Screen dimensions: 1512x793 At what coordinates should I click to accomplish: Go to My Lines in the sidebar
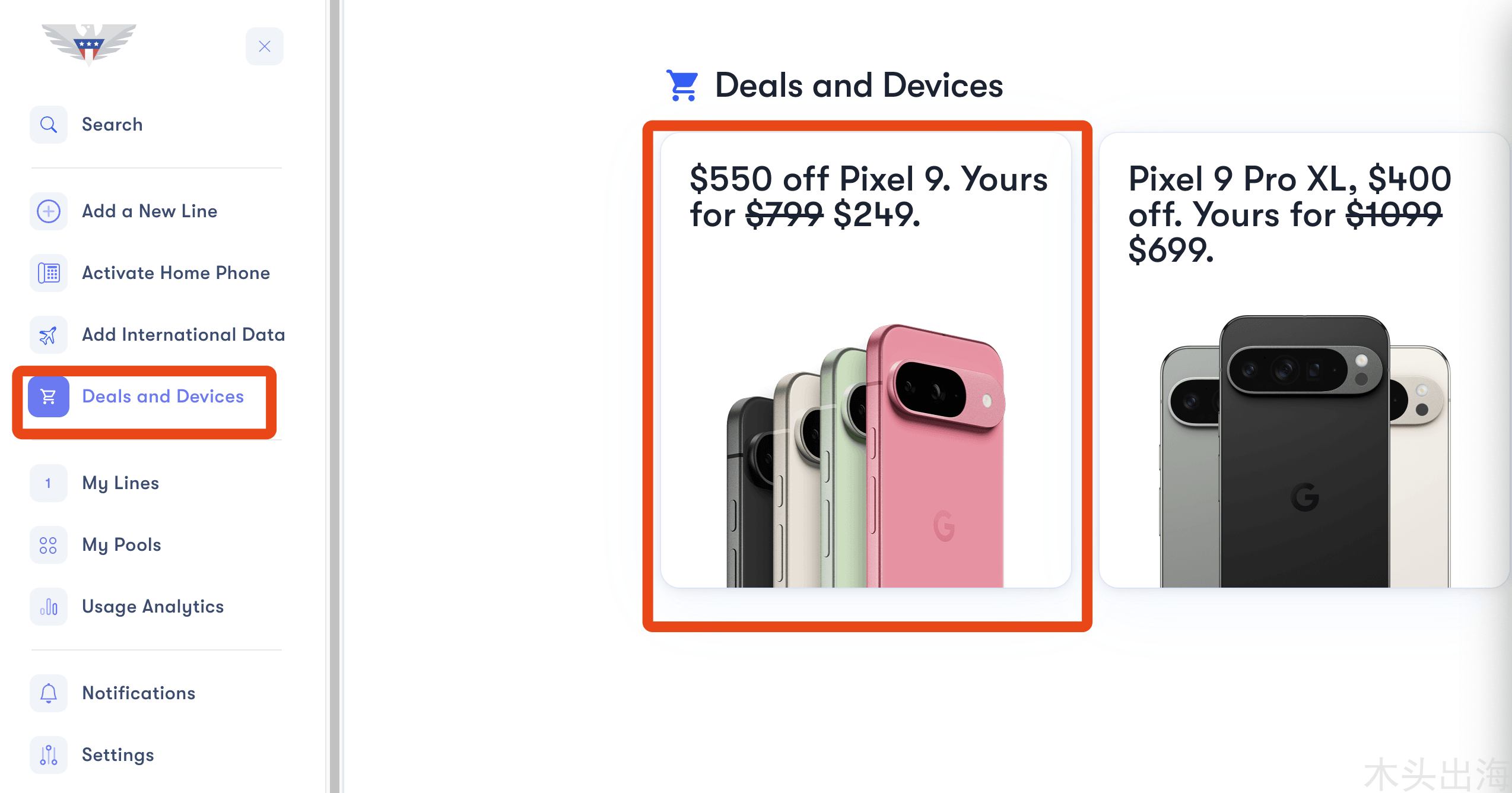[x=120, y=483]
